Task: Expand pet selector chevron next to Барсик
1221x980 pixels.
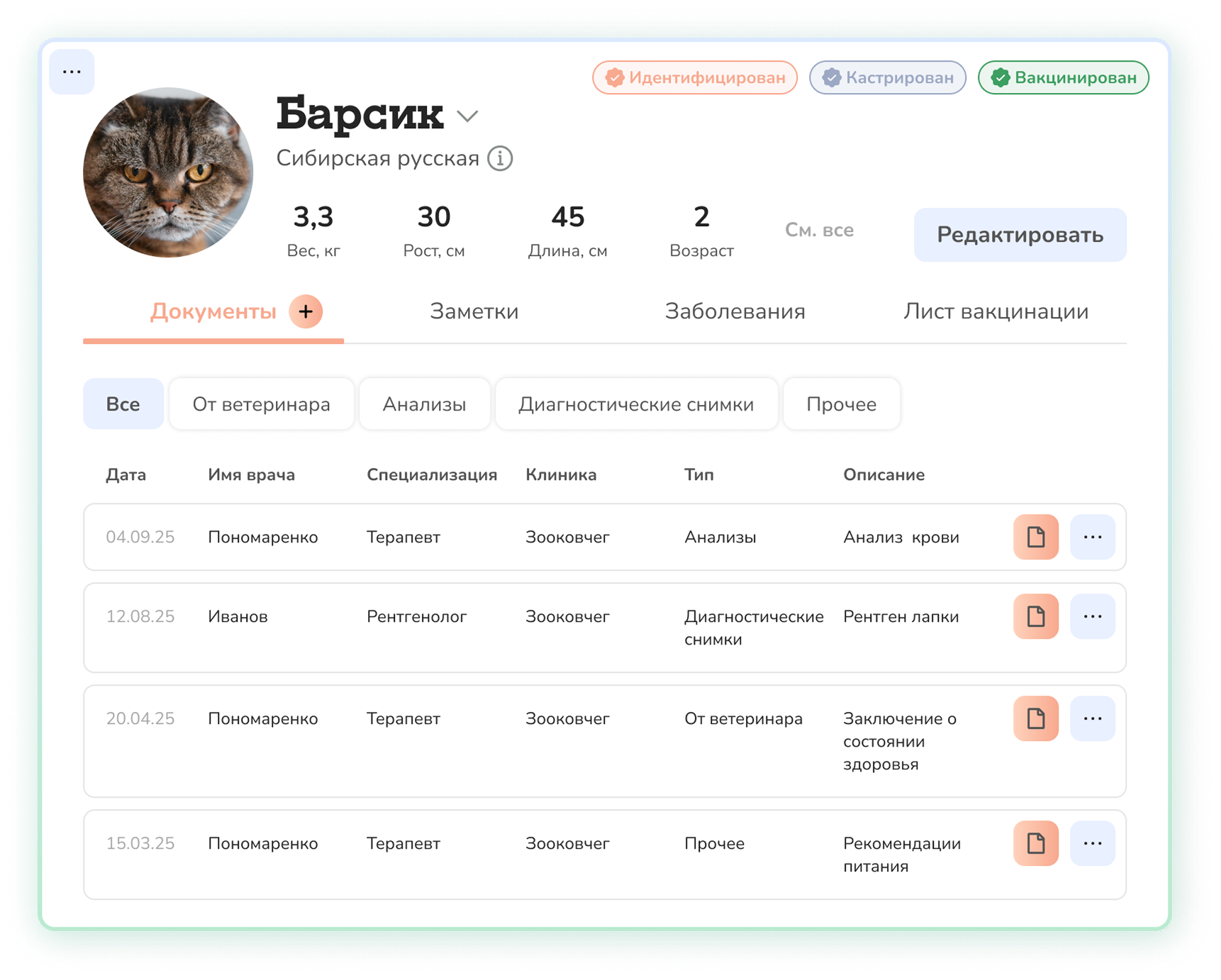Action: (x=467, y=116)
